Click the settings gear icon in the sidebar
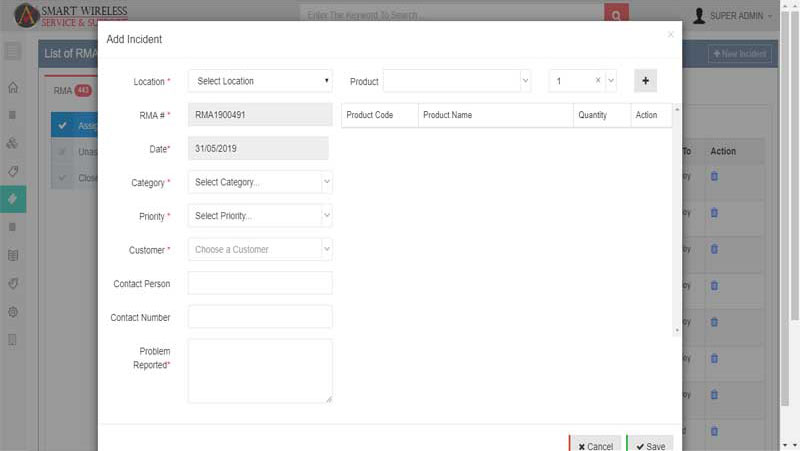 pyautogui.click(x=13, y=312)
